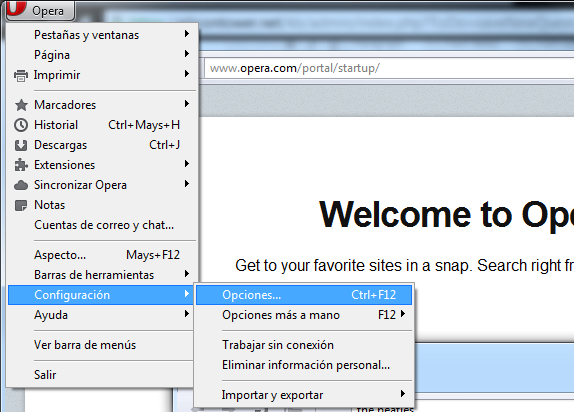Click the note icon beside Notas
Image resolution: width=574 pixels, height=412 pixels.
[x=21, y=205]
